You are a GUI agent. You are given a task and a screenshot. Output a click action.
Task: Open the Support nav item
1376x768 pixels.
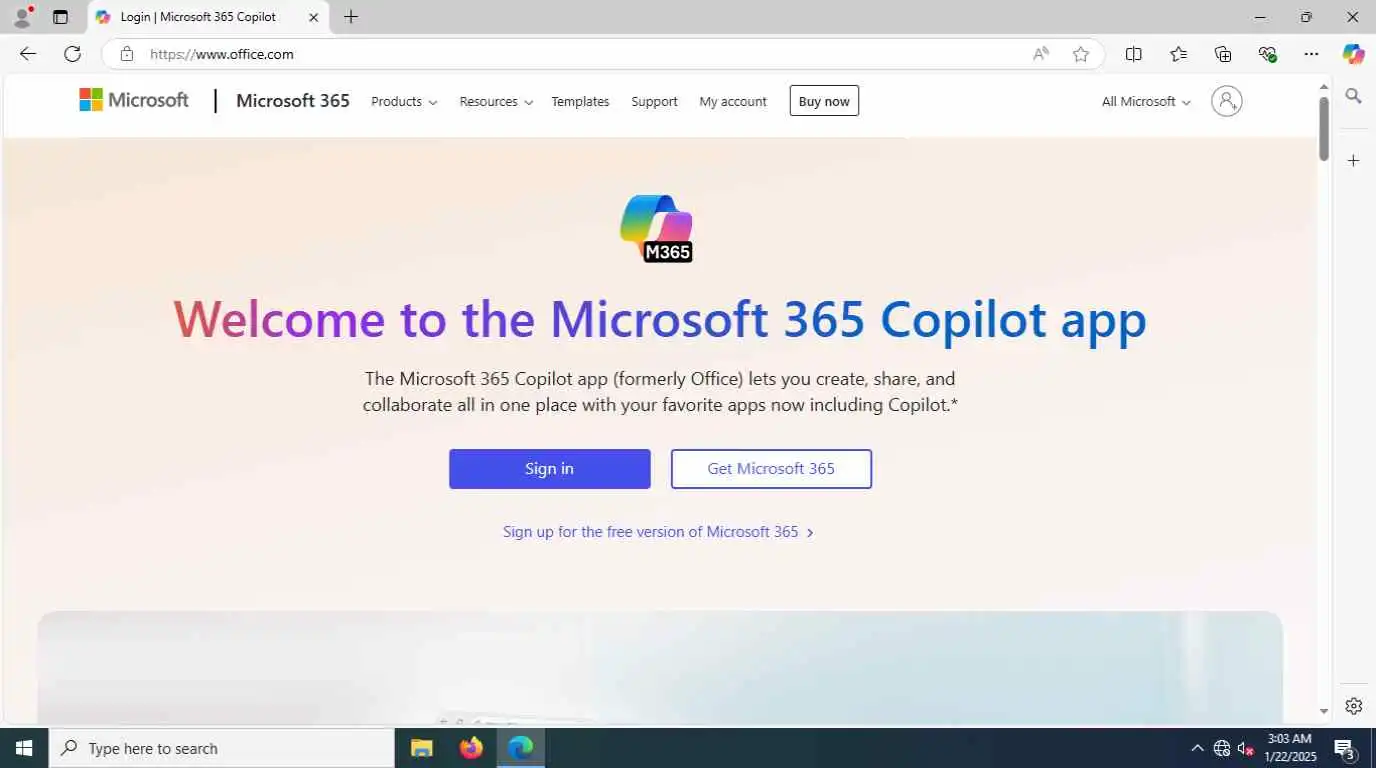pos(654,101)
